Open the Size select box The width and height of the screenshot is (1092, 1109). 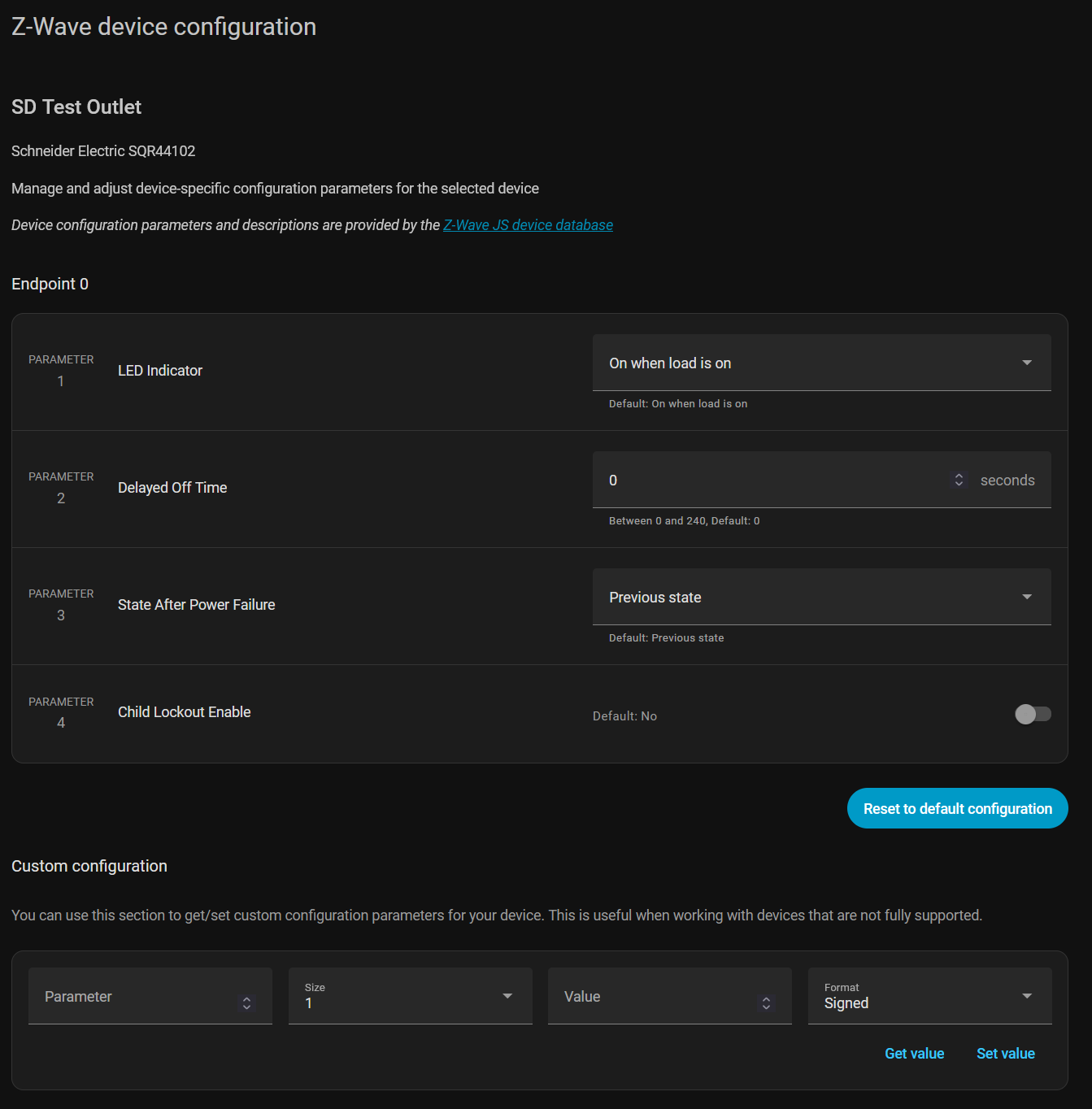(398, 996)
